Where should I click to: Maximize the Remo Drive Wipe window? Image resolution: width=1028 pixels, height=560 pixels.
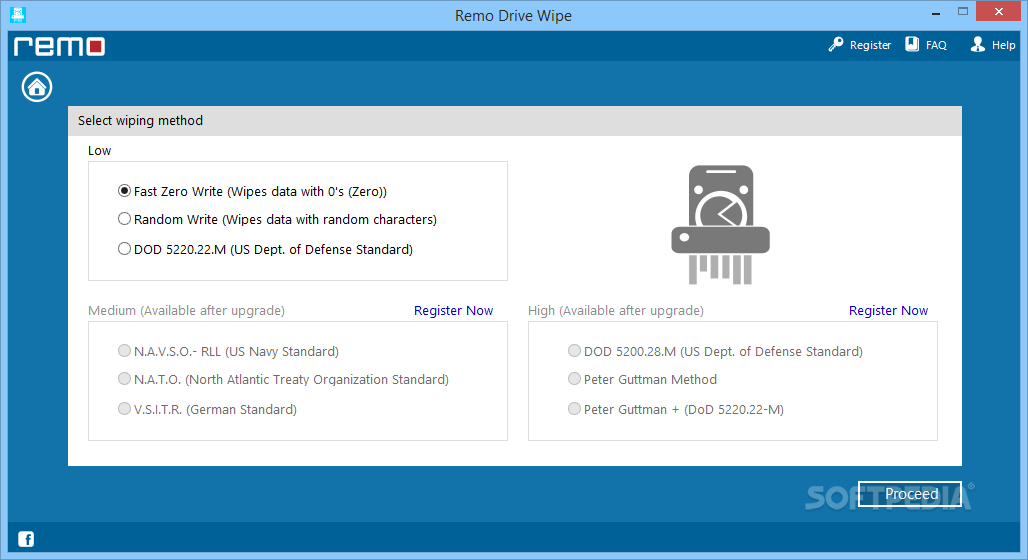[x=962, y=11]
